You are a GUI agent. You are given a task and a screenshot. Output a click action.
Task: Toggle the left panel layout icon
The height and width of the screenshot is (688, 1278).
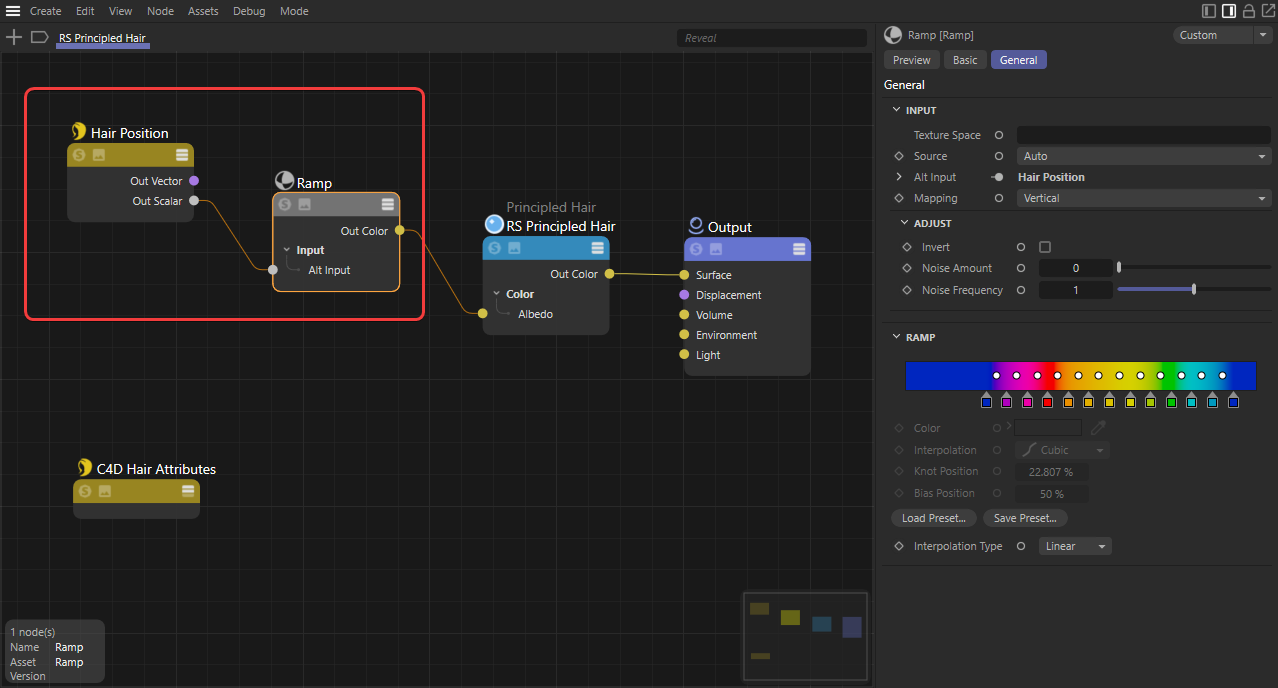pos(1209,11)
